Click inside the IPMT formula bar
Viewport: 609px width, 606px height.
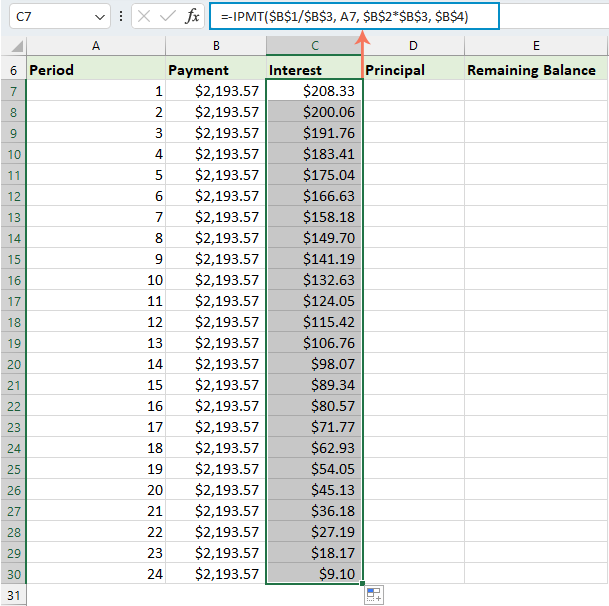tap(400, 17)
